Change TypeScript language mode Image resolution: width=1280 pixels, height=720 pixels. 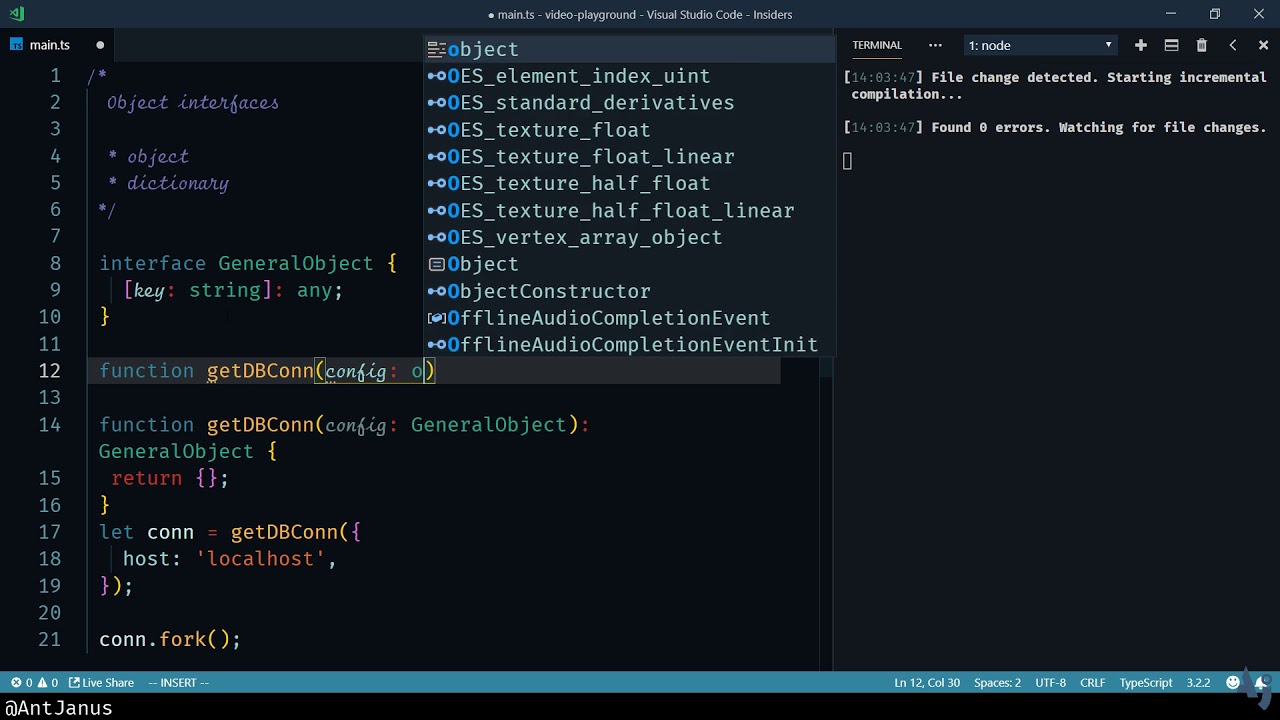[x=1146, y=683]
